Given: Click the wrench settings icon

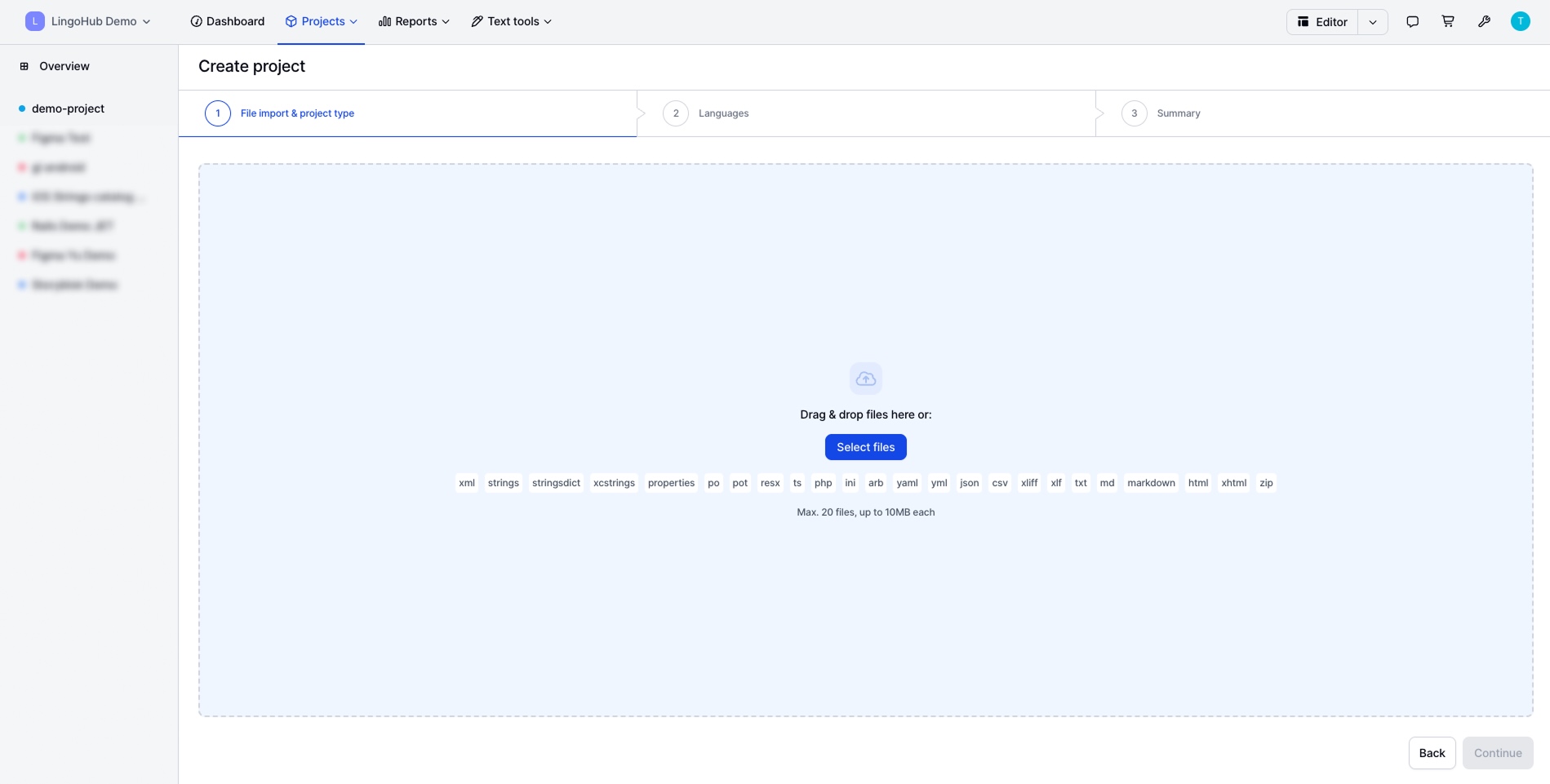Looking at the screenshot, I should 1484,22.
